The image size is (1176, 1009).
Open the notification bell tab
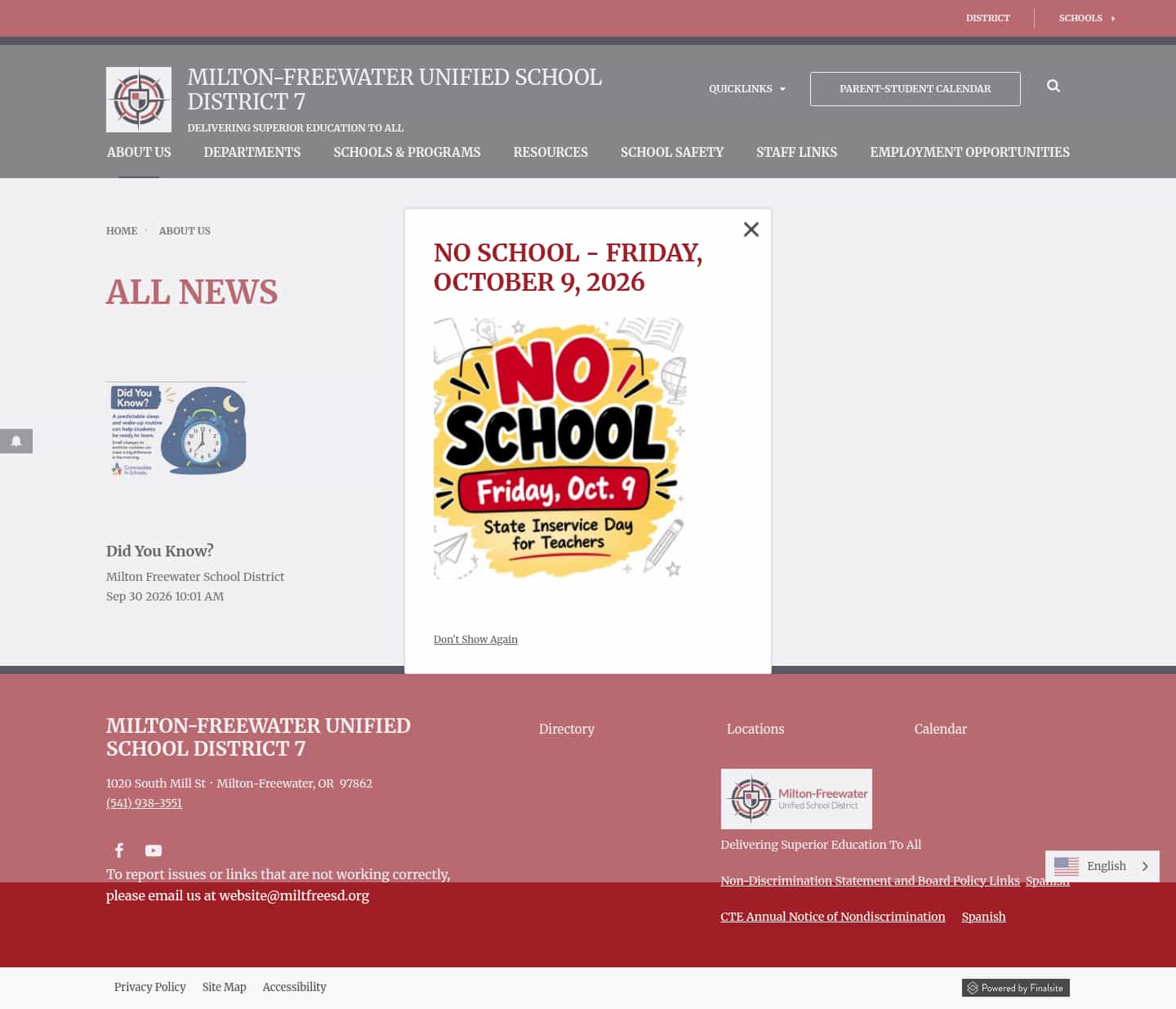click(x=16, y=441)
